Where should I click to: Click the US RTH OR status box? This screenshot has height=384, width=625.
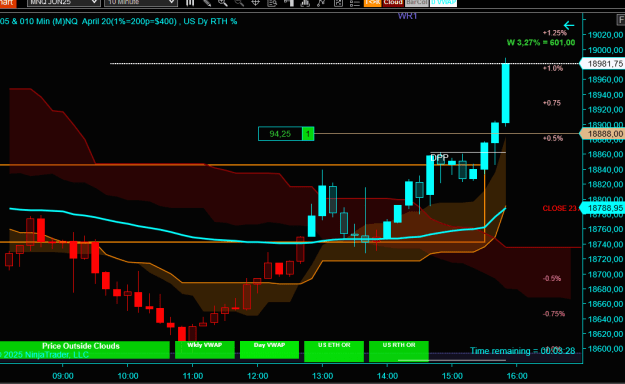(399, 351)
